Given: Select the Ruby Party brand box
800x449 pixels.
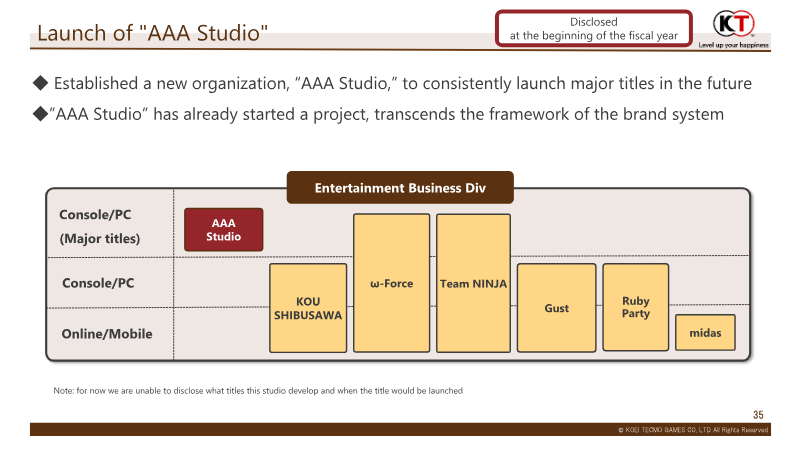Looking at the screenshot, I should click(635, 307).
